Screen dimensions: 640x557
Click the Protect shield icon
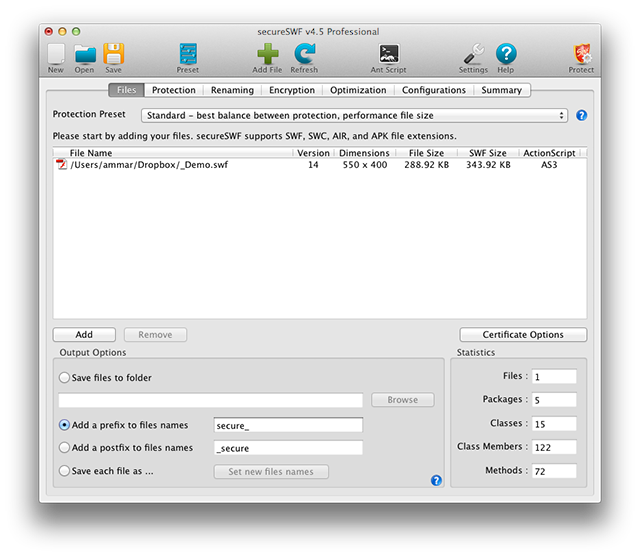click(581, 55)
